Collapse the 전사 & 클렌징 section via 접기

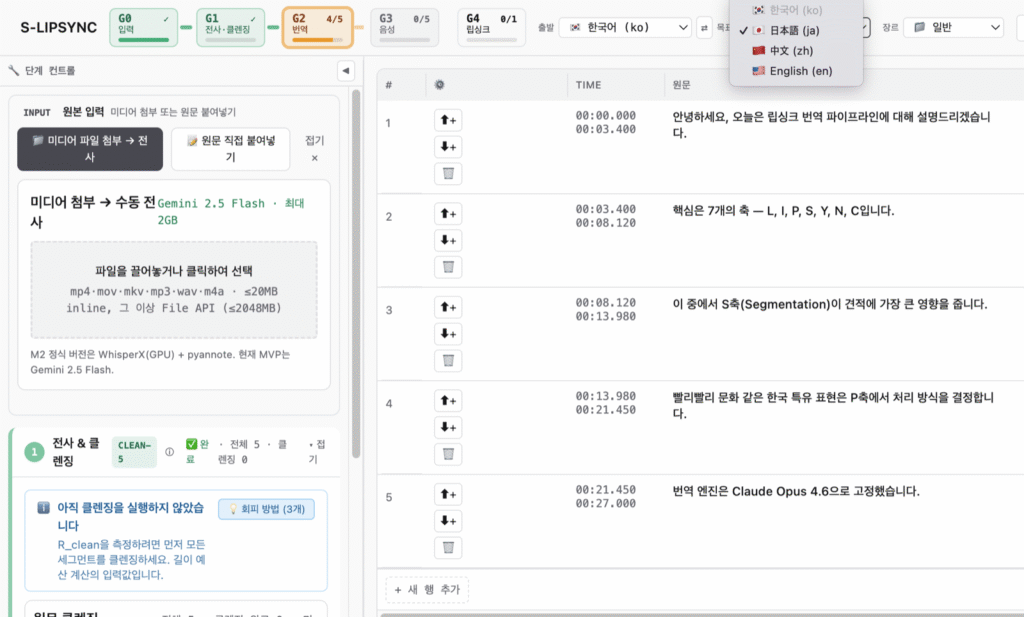[x=316, y=452]
